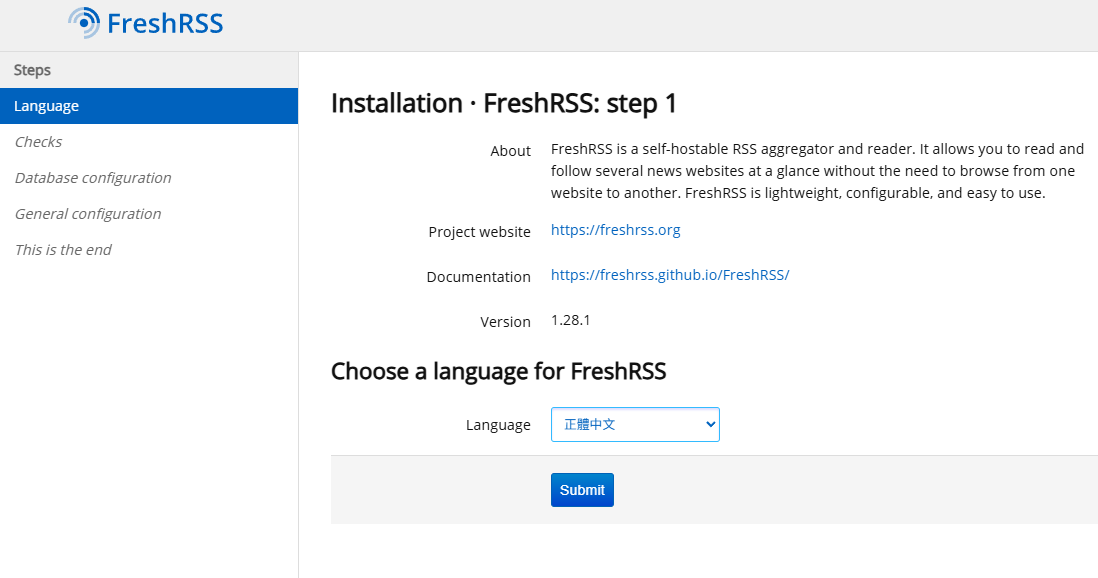Open the Database configuration step
The height and width of the screenshot is (578, 1098).
(x=93, y=178)
